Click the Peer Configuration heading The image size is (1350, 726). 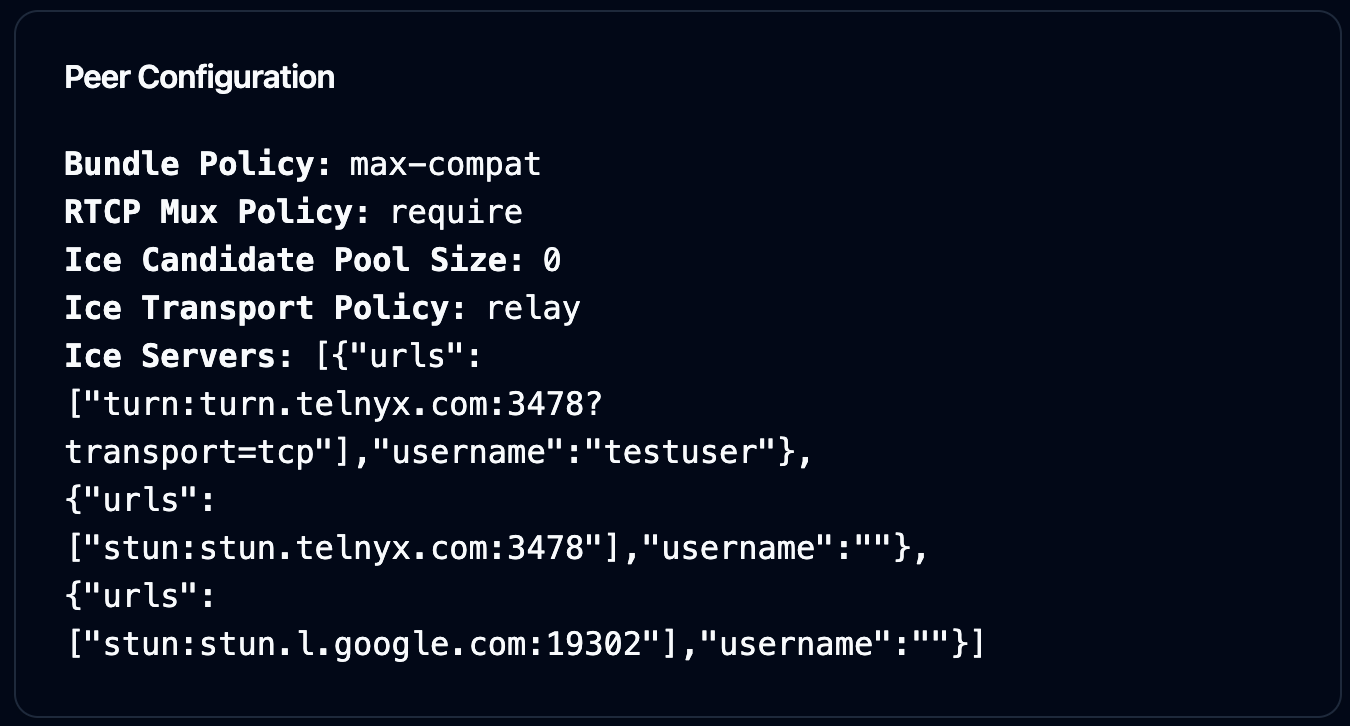tap(199, 77)
